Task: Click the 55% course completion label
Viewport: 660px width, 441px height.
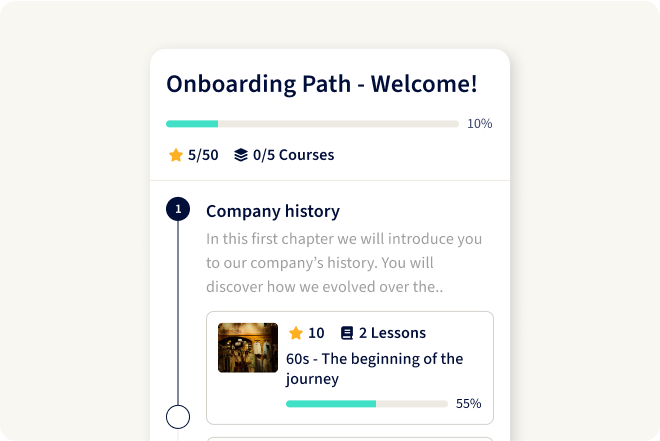Action: pos(469,404)
